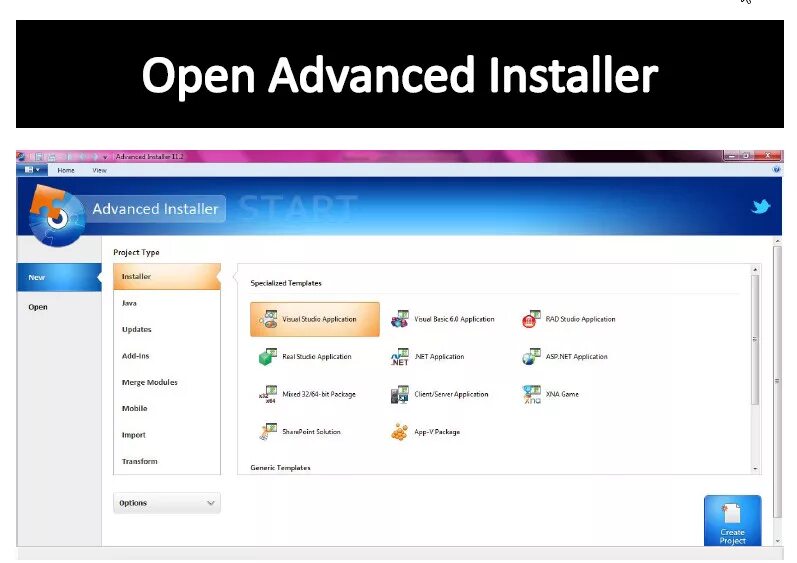Select the Add-Ins project type
Viewport: 797px width, 563px height.
[167, 356]
